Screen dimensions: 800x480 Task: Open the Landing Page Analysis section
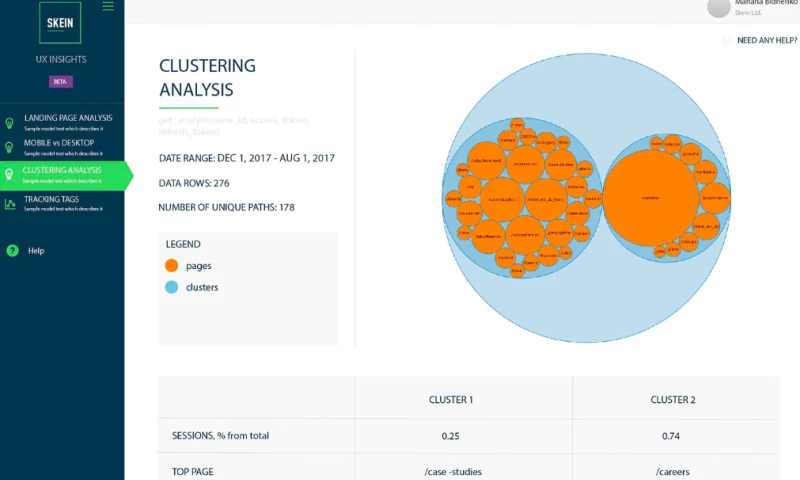coord(68,119)
